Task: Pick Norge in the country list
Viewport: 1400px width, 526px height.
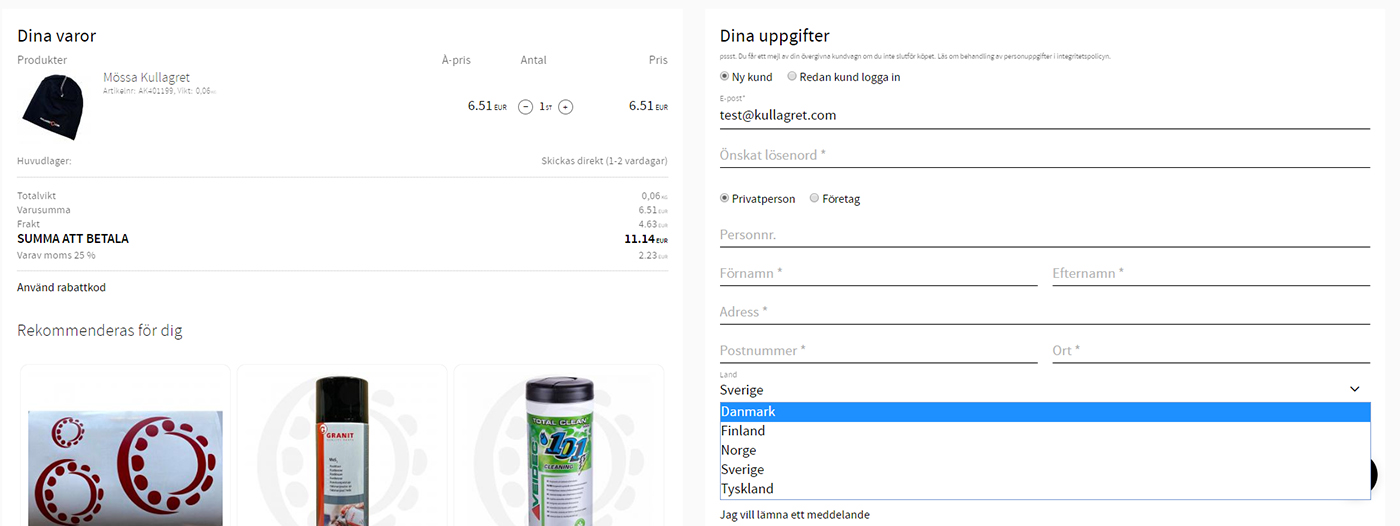Action: click(x=1045, y=450)
